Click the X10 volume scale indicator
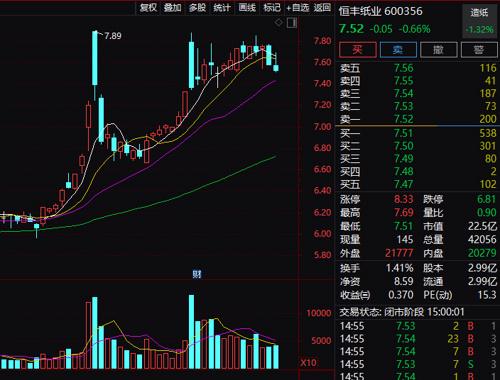This screenshot has height=380, width=500. tap(308, 363)
